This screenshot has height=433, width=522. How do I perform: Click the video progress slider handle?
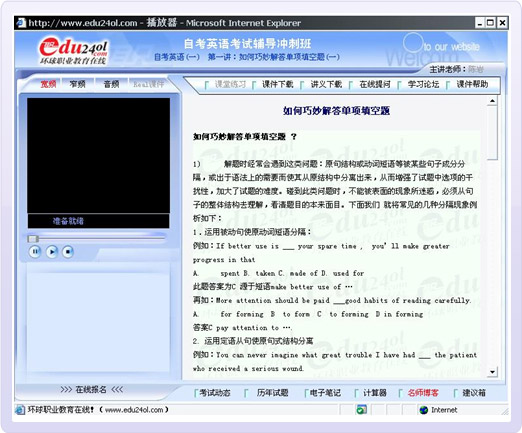(x=33, y=239)
